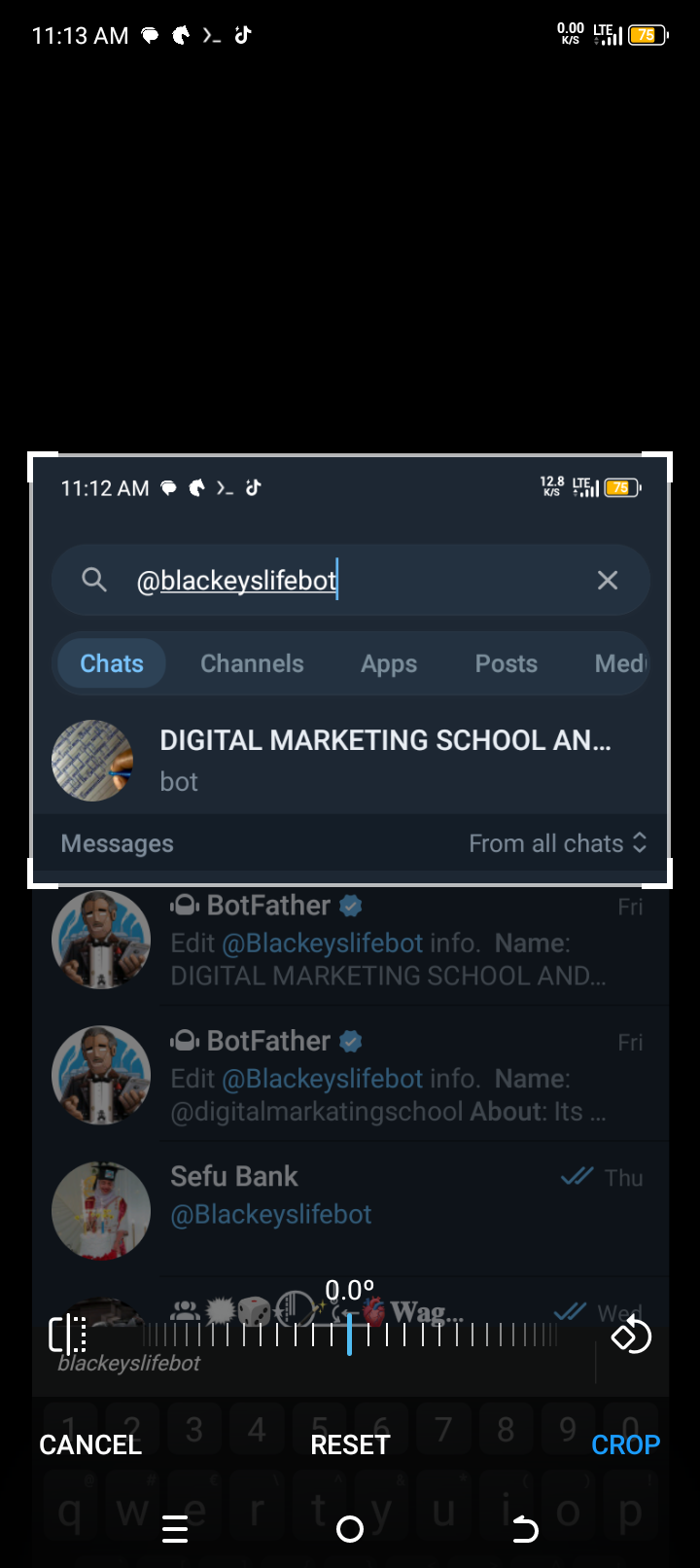This screenshot has height=1568, width=700.
Task: Tap bot icon before first BotFather name
Action: point(185,906)
